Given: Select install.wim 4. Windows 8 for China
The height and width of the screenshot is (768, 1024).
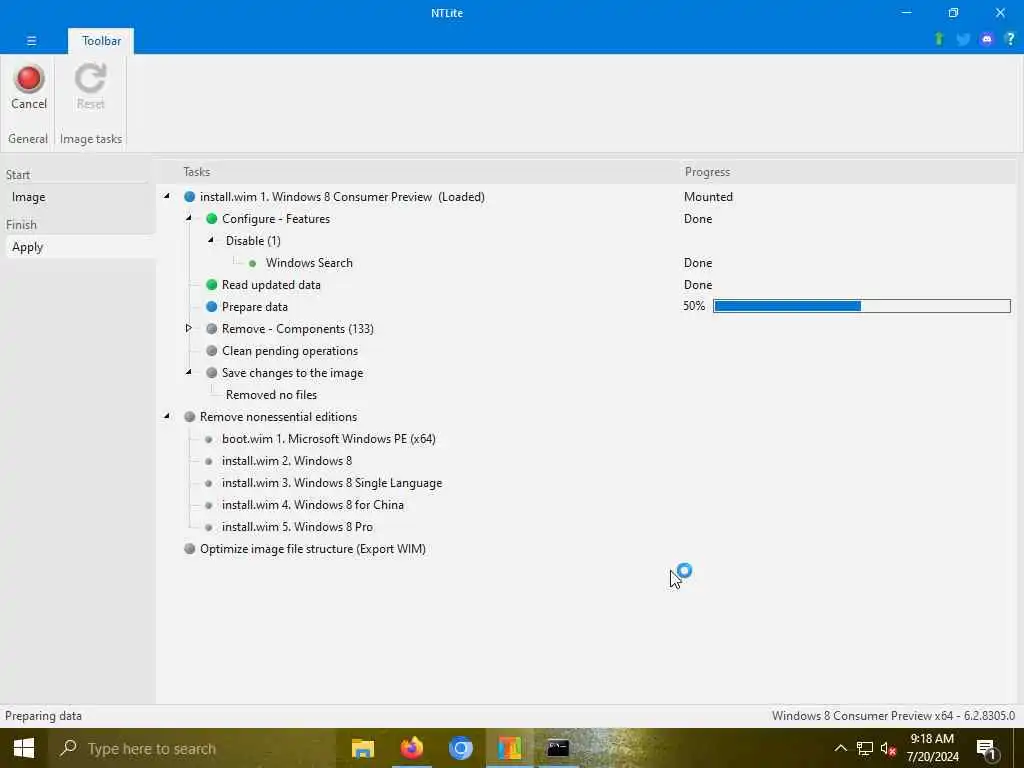Looking at the screenshot, I should pyautogui.click(x=313, y=505).
